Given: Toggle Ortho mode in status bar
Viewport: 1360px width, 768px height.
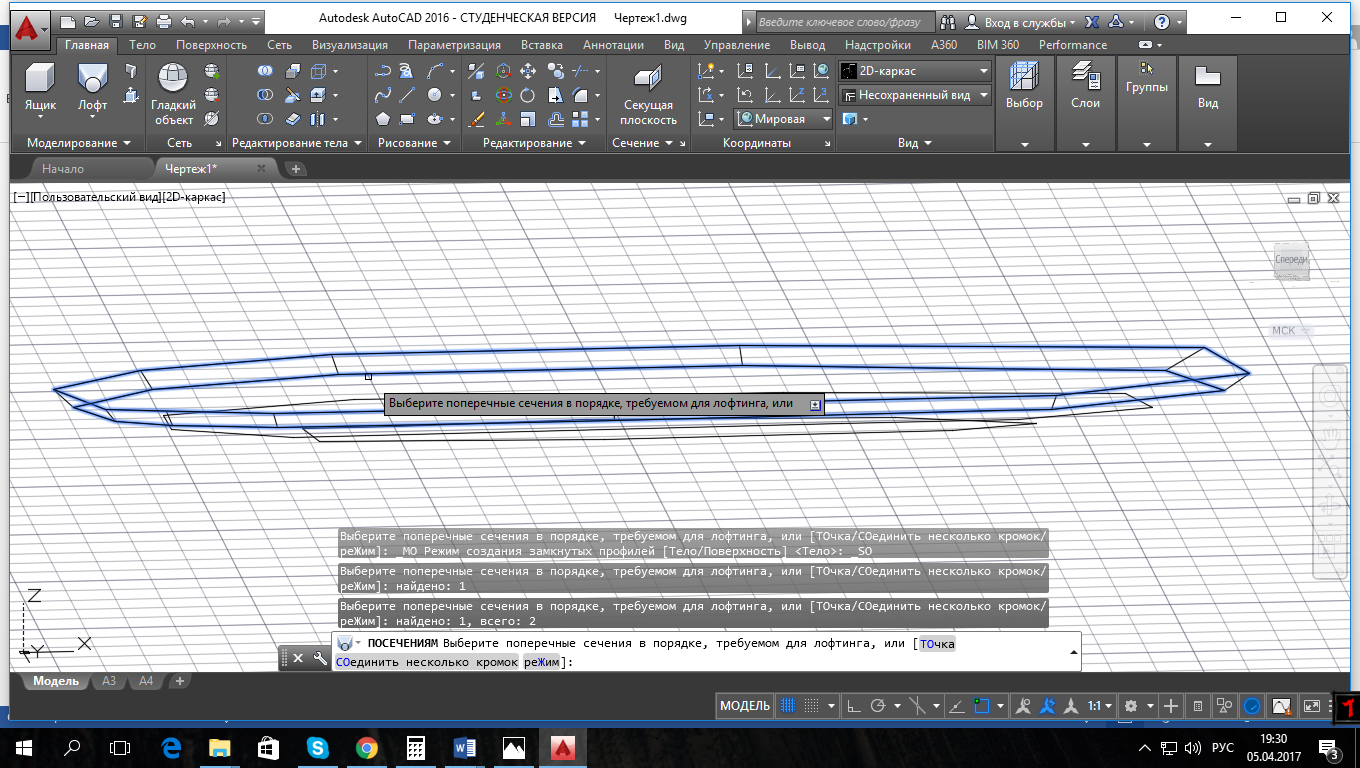Looking at the screenshot, I should click(854, 706).
